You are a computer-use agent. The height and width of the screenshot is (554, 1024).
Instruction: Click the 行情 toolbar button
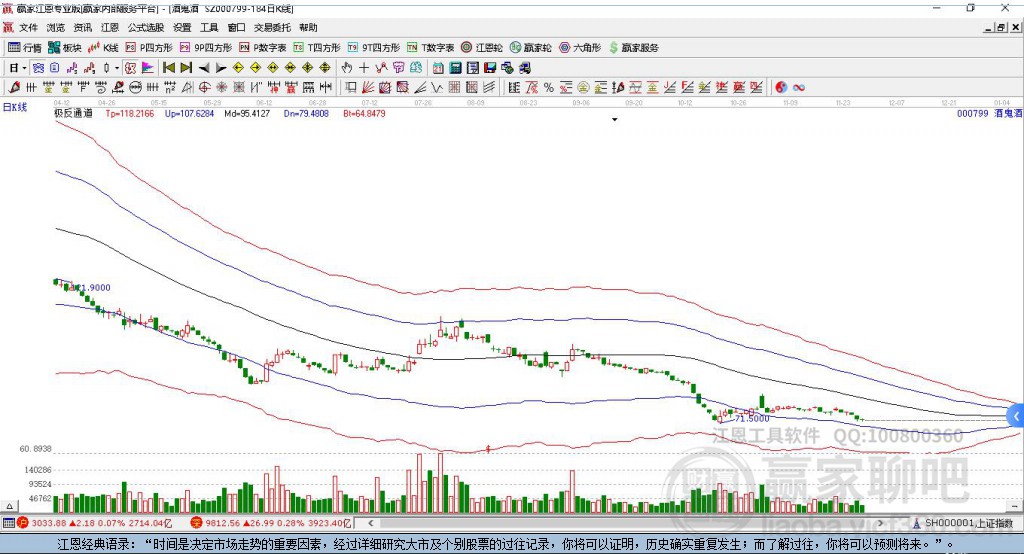(25, 48)
